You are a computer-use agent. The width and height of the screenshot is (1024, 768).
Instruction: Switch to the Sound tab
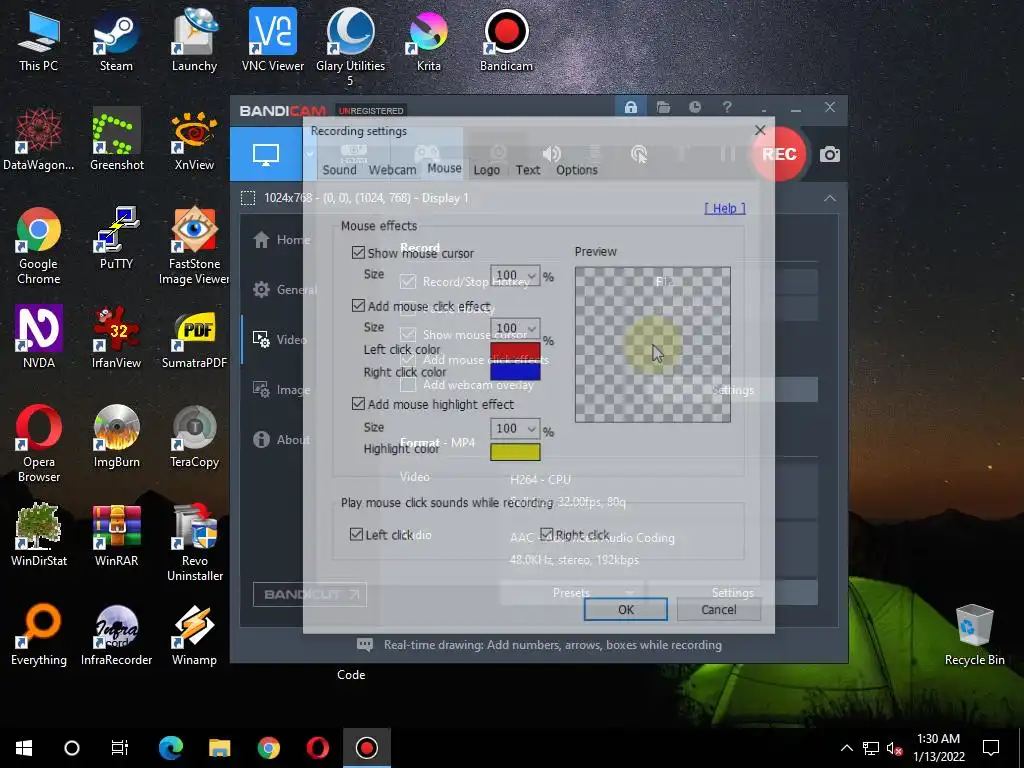340,170
